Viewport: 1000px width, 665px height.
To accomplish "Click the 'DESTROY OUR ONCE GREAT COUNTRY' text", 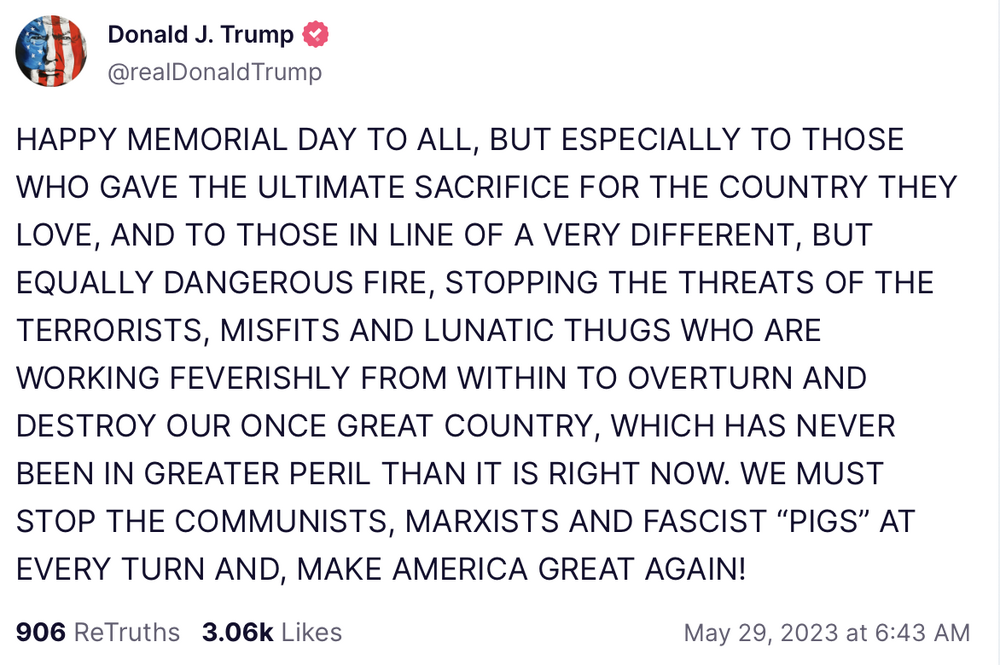I will [305, 427].
